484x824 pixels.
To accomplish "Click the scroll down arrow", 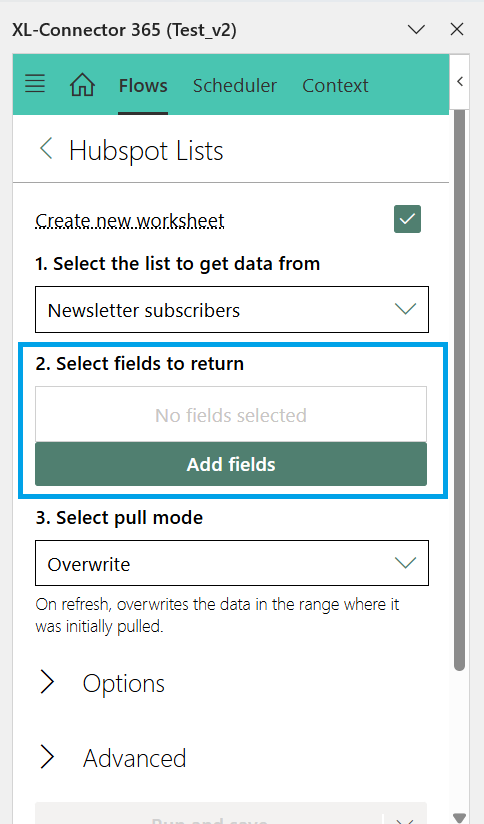I will [x=459, y=817].
